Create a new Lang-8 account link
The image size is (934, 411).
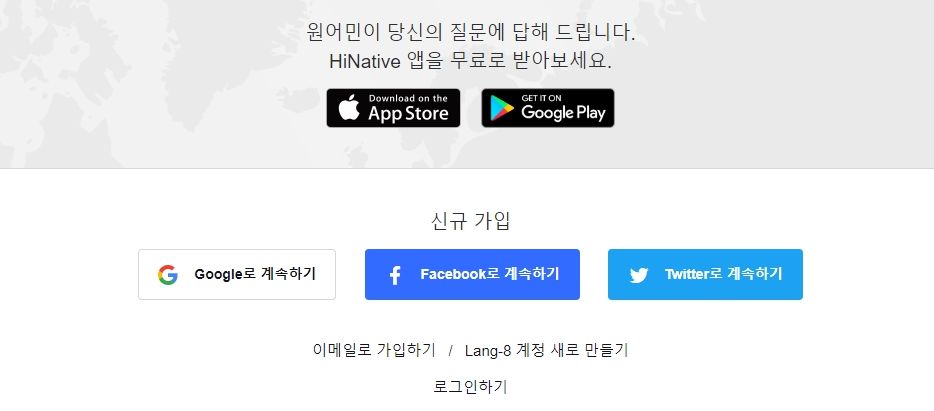click(546, 350)
